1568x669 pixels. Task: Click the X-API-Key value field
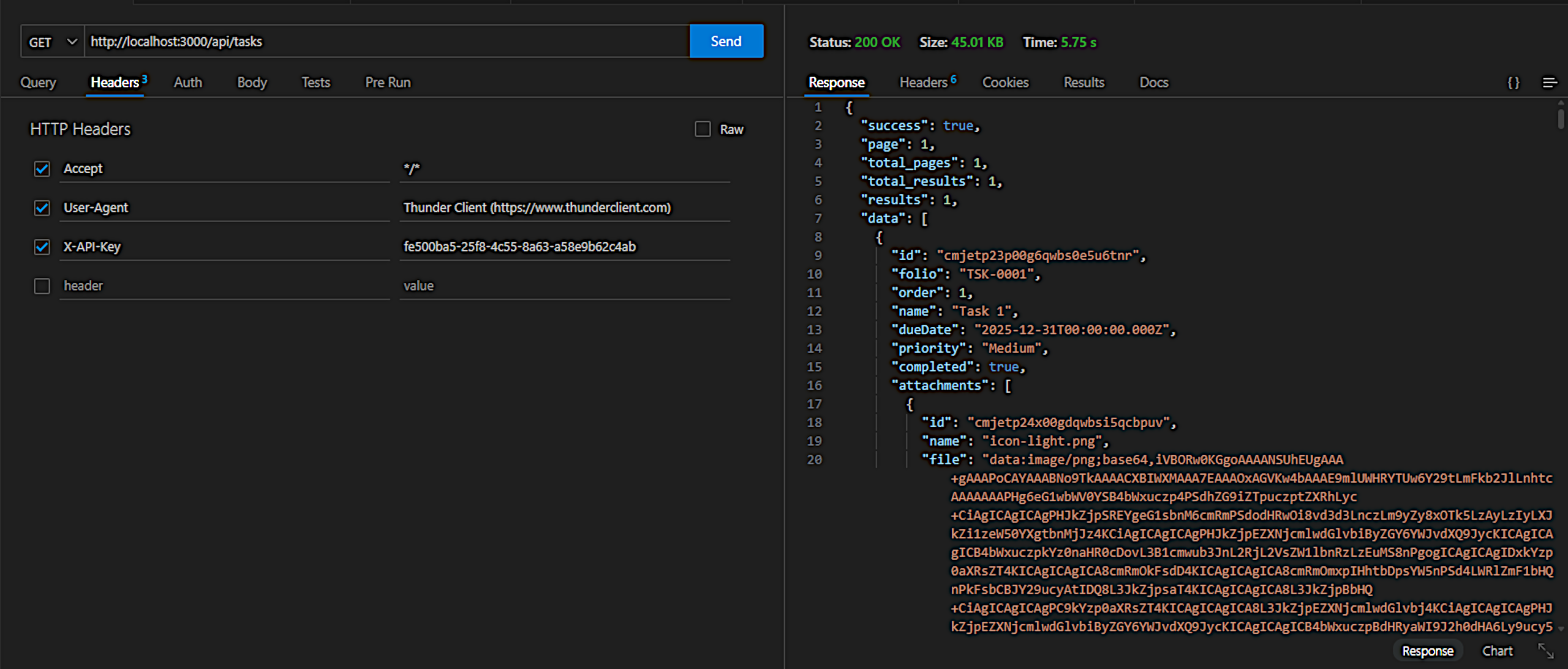pyautogui.click(x=563, y=247)
